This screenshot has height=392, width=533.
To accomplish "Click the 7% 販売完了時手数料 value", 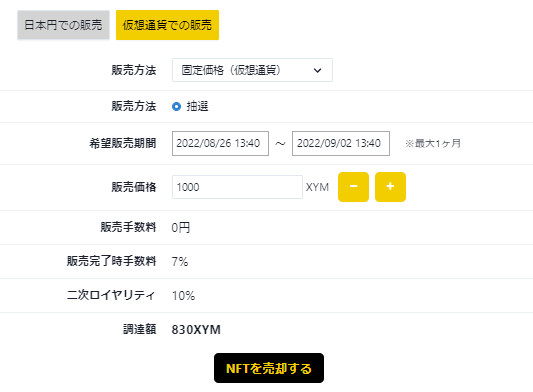I will point(180,261).
